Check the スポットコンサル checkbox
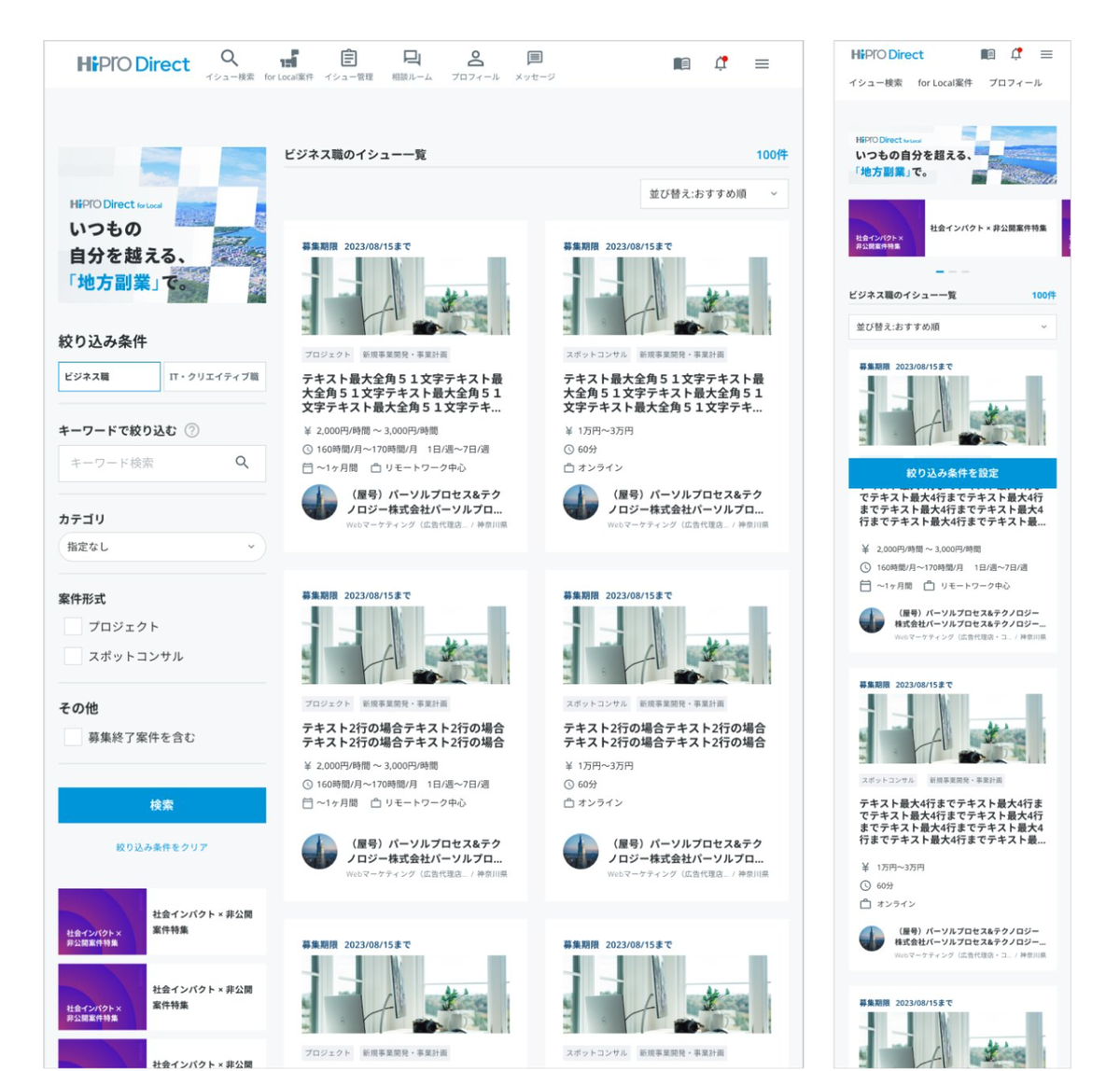 [x=73, y=656]
